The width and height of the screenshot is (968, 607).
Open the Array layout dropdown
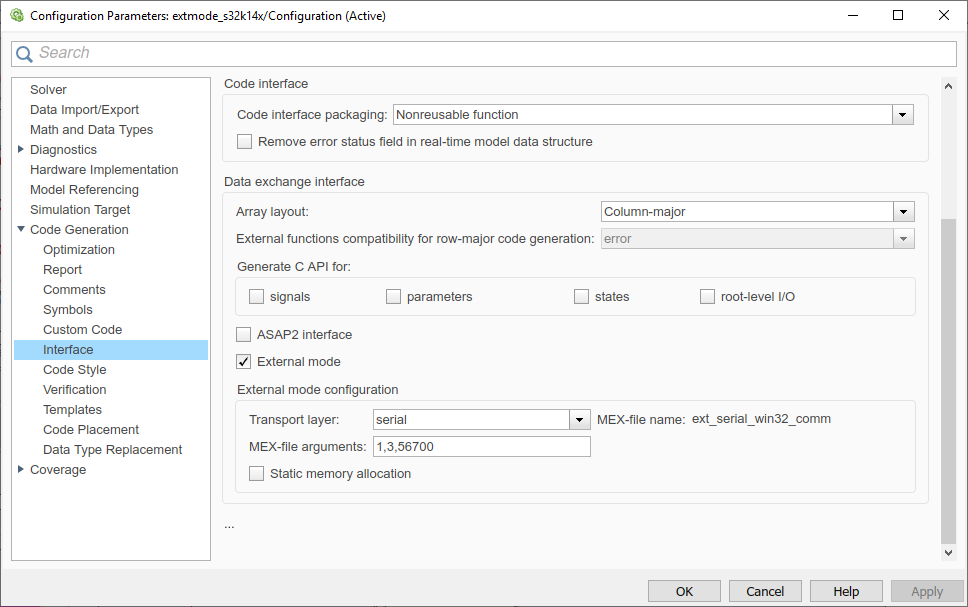pos(903,211)
